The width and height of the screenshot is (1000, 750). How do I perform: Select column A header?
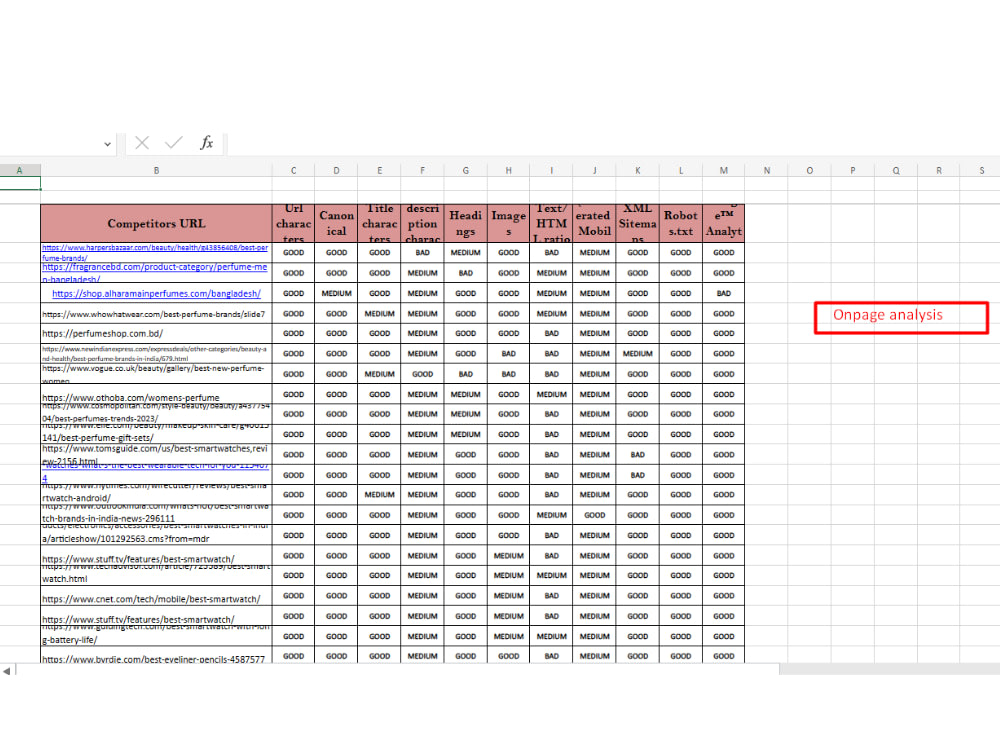(x=20, y=170)
